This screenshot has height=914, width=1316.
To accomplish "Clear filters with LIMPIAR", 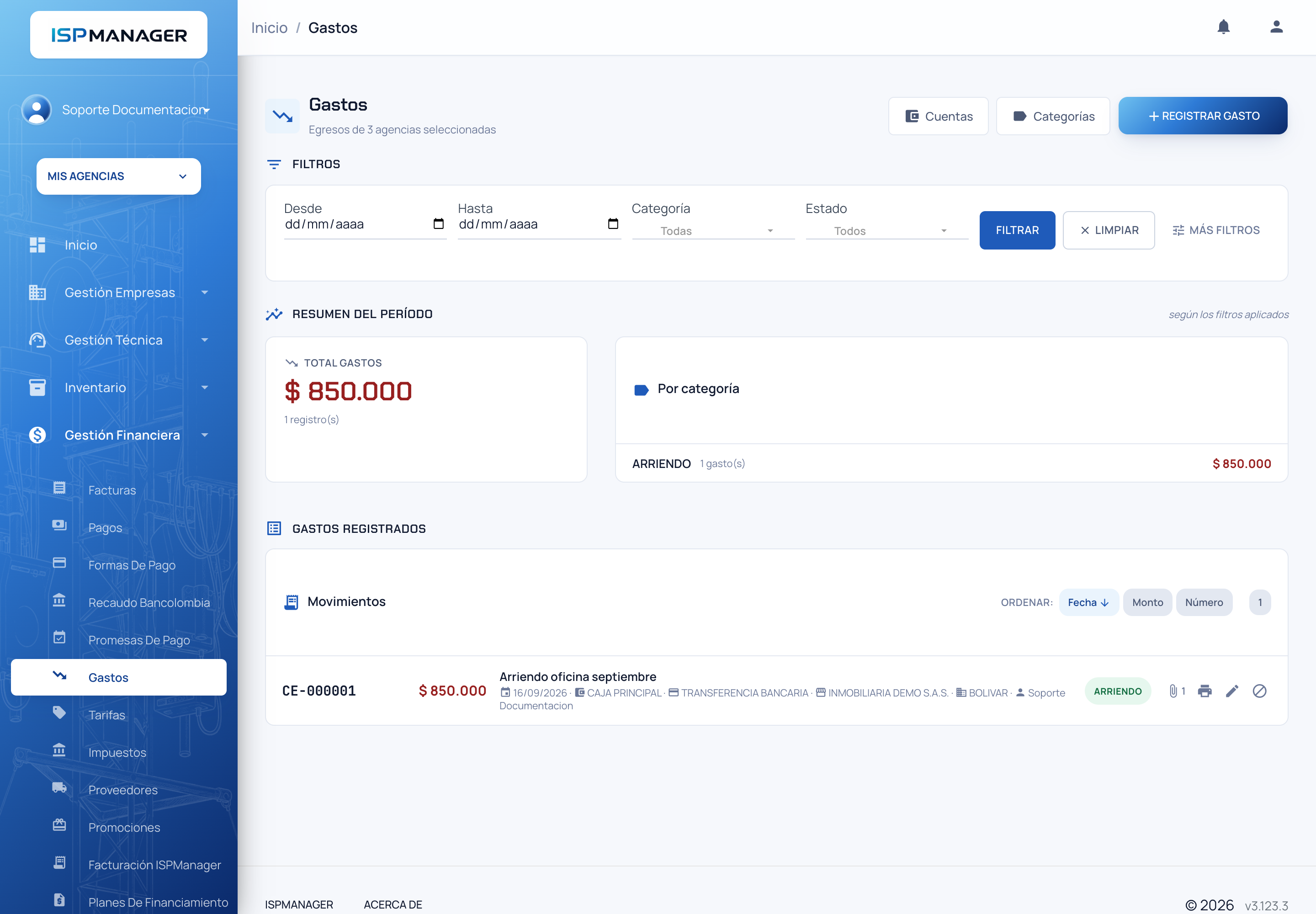I will point(1109,230).
